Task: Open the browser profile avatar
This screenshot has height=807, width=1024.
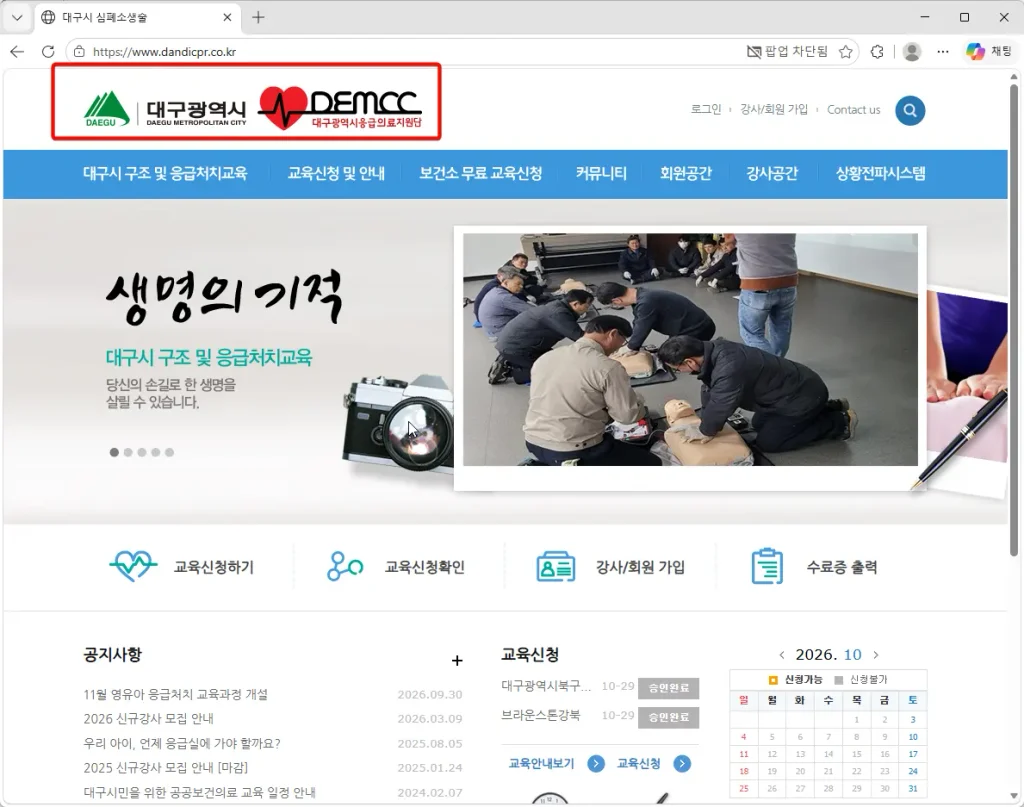Action: pyautogui.click(x=912, y=52)
